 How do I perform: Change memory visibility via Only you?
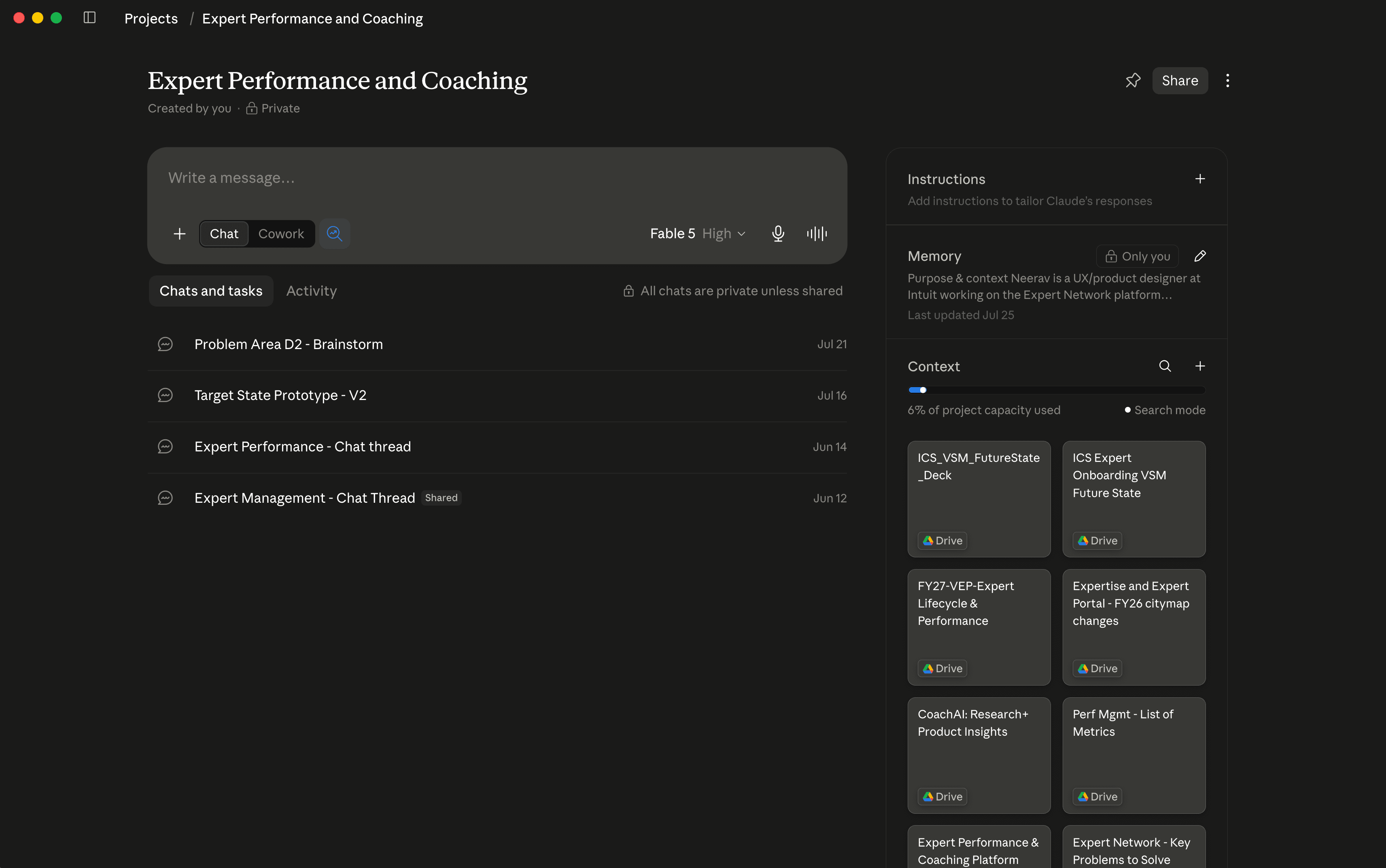point(1137,256)
